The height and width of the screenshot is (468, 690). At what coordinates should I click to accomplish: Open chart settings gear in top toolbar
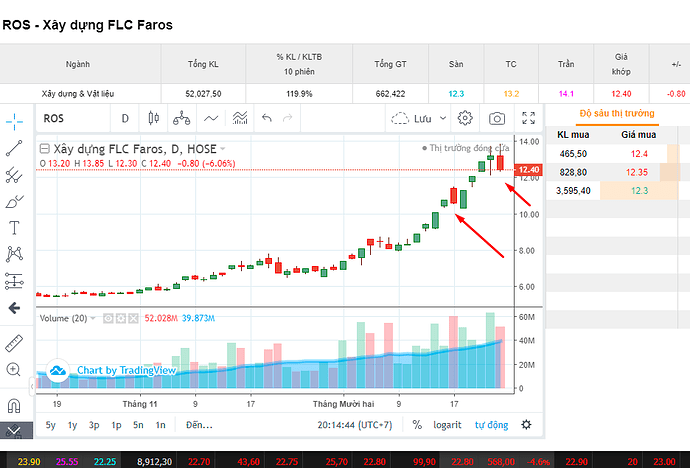coord(465,118)
